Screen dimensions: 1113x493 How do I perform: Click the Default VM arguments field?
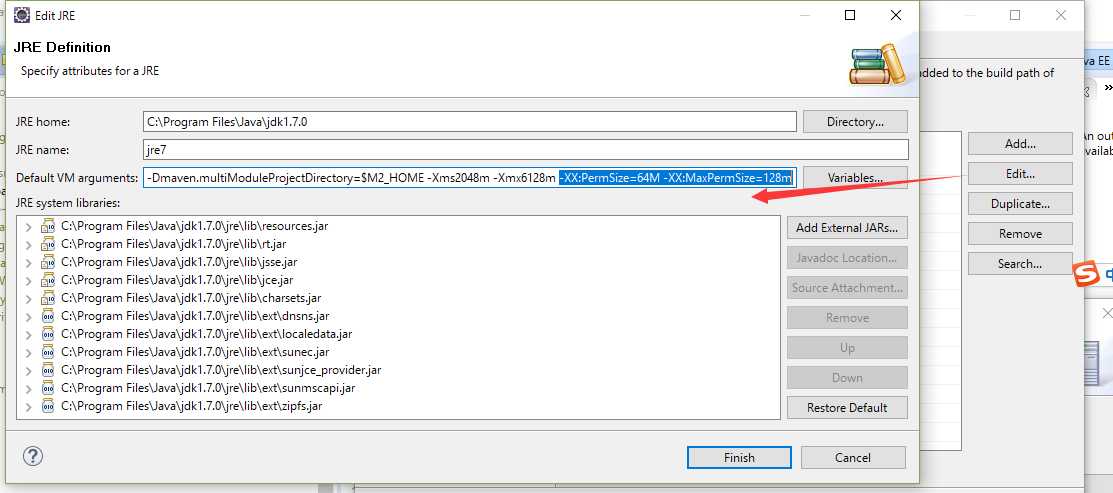(x=469, y=177)
